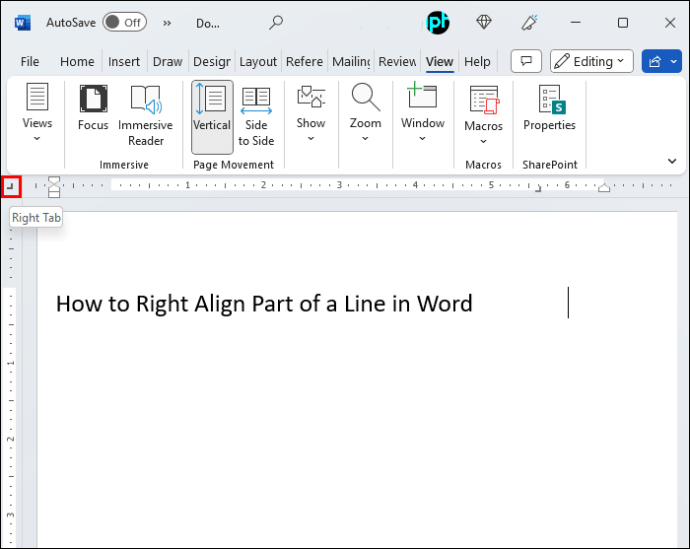Switch to the Design tab
The image size is (690, 549).
coord(212,62)
